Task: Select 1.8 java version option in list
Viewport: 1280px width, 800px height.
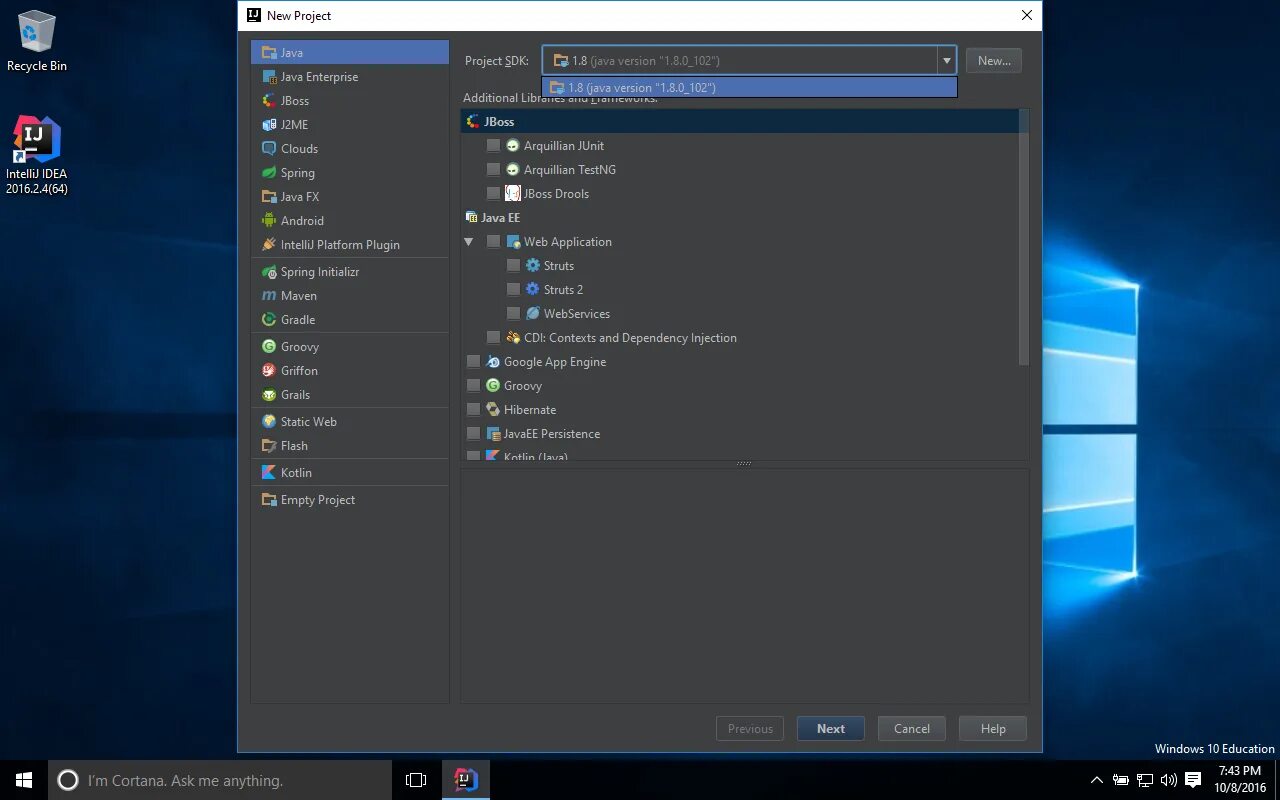Action: (749, 87)
